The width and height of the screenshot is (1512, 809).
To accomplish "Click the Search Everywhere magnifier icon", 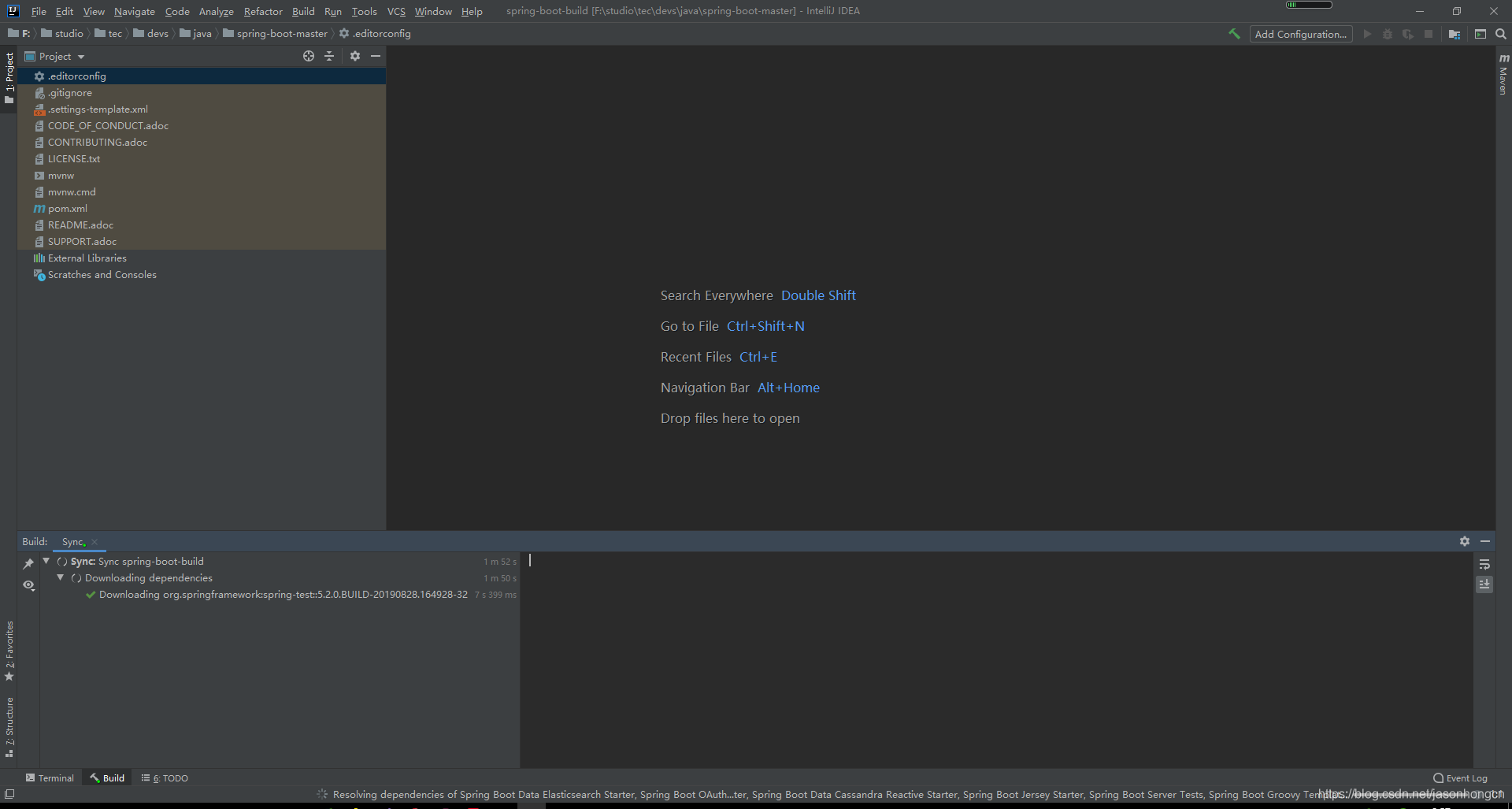I will pyautogui.click(x=1501, y=34).
